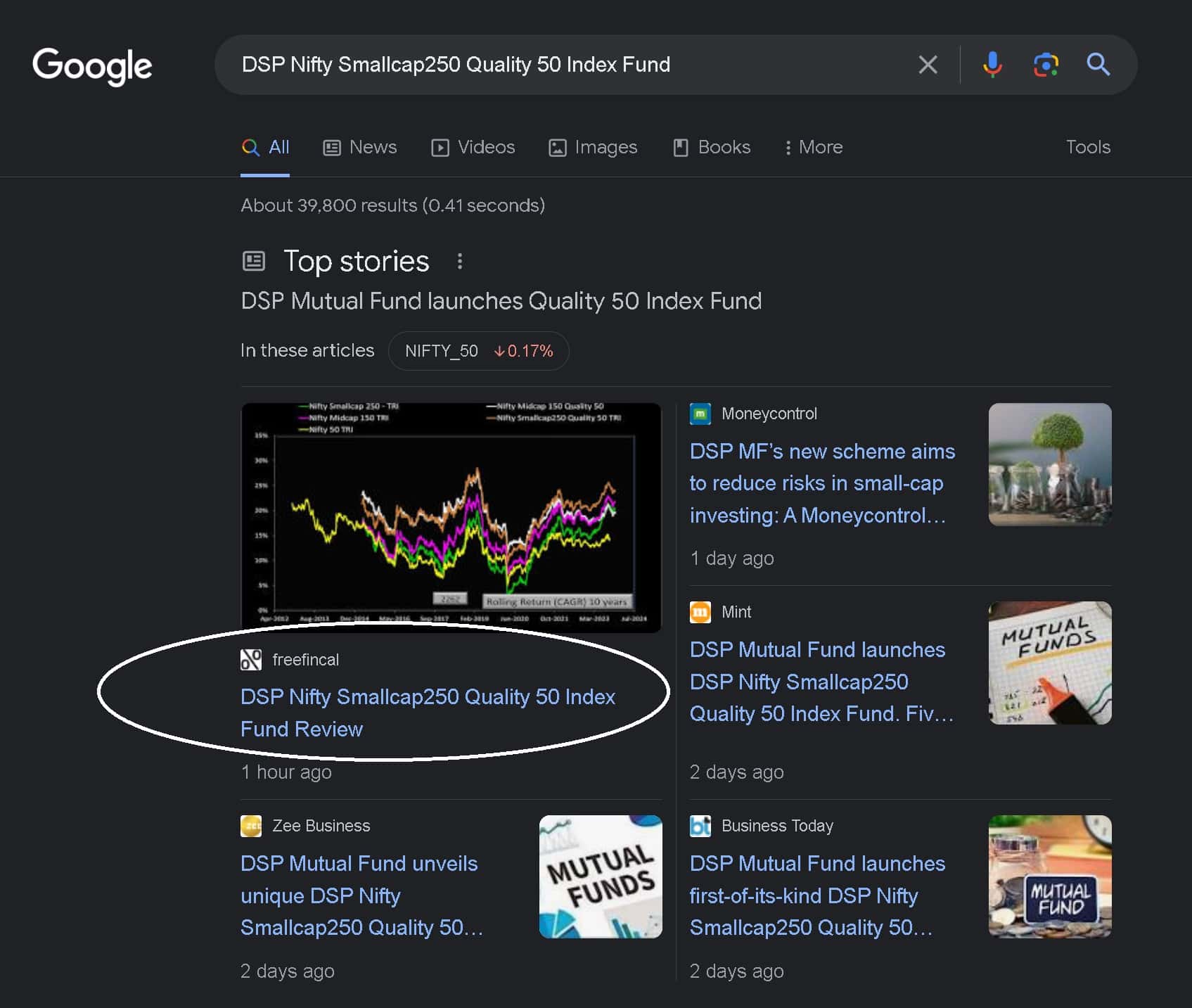The height and width of the screenshot is (1008, 1192).
Task: Click the freefincal site favicon
Action: click(251, 660)
